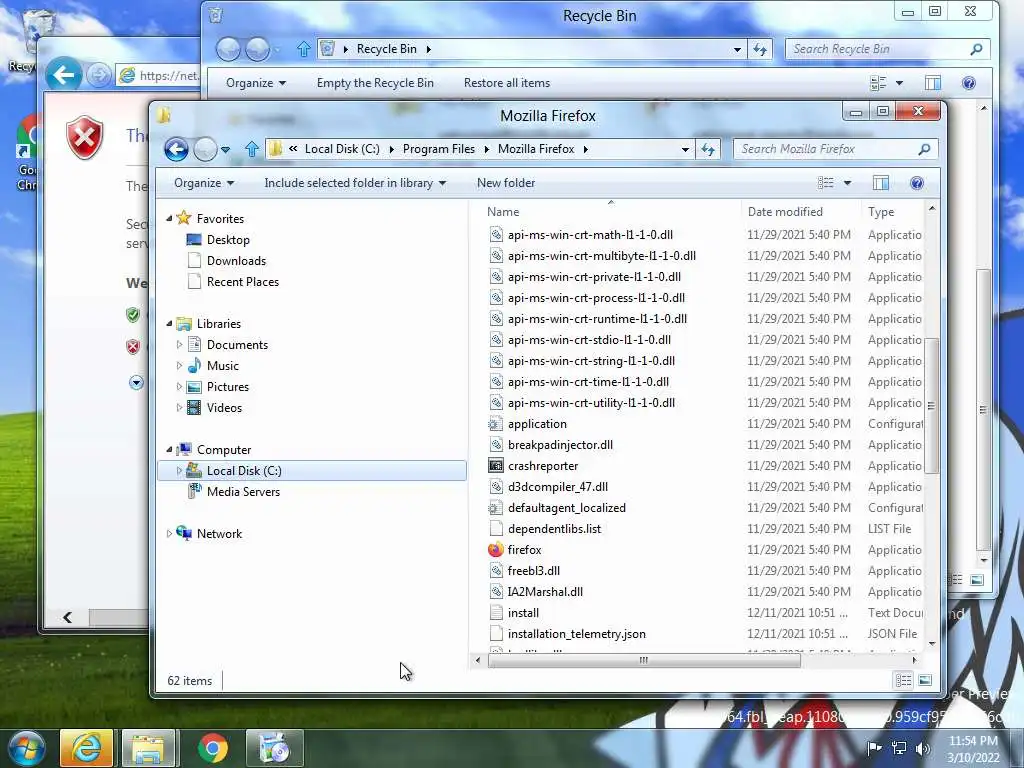Click Local Disk (C:) in address breadcrumb
Screen dimensions: 1024x768
(342, 149)
